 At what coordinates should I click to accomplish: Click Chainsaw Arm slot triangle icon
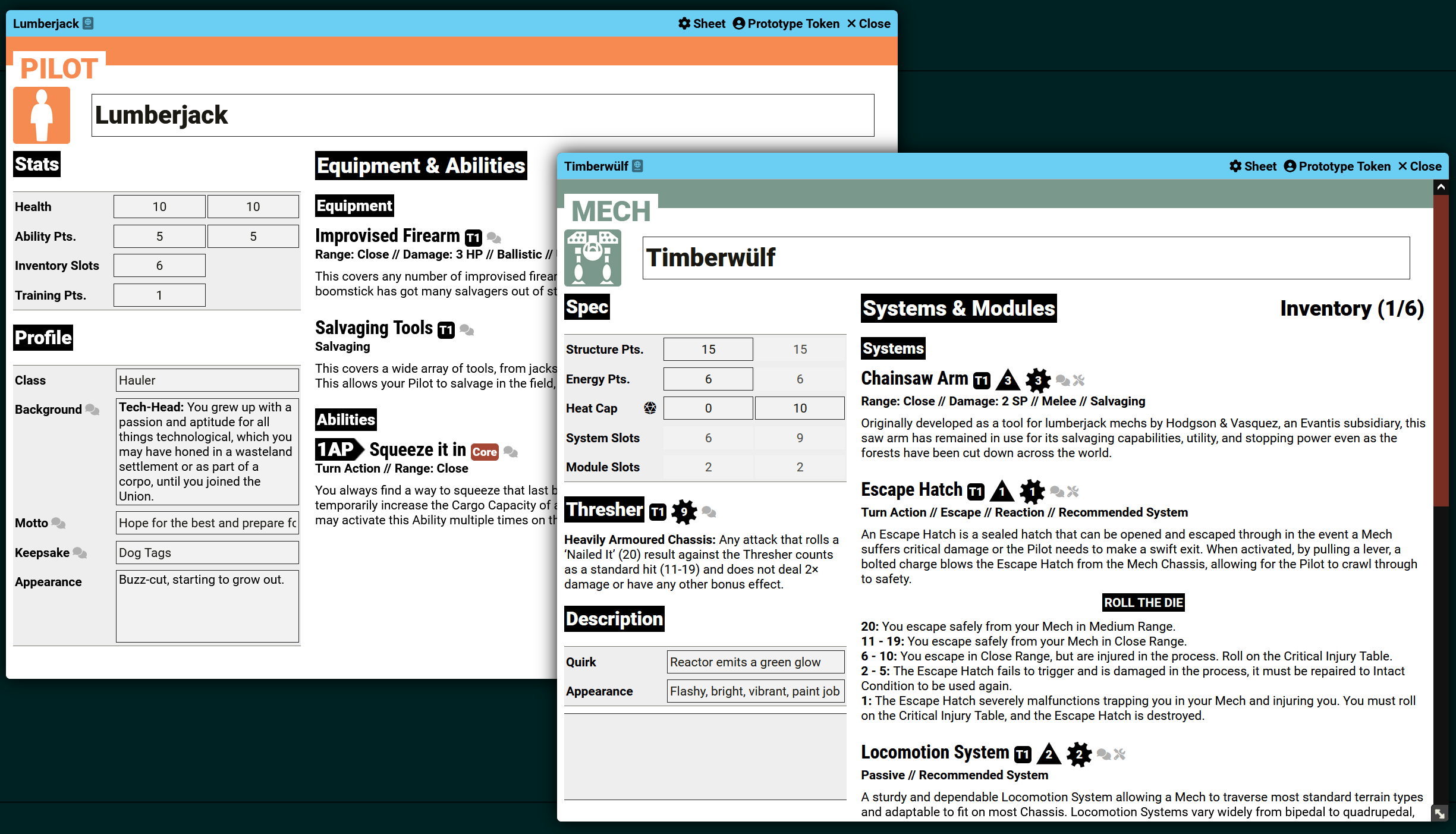pos(1008,380)
